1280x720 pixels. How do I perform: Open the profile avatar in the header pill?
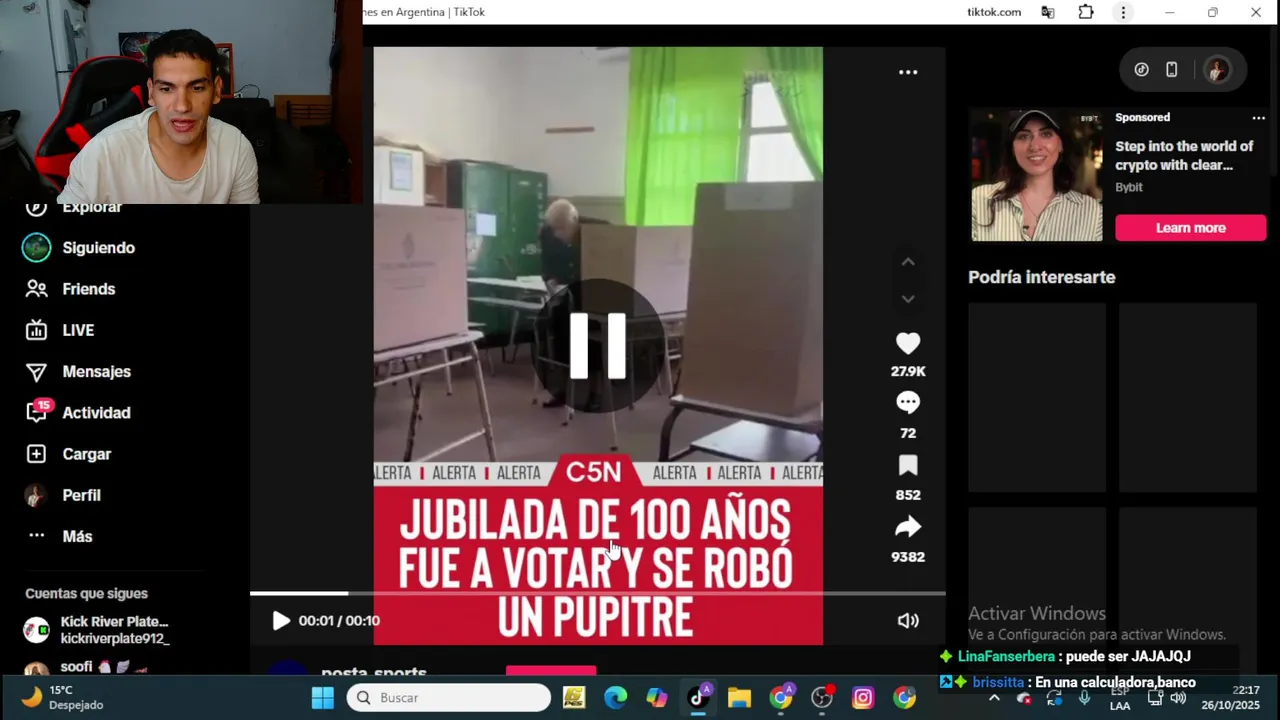[x=1216, y=70]
